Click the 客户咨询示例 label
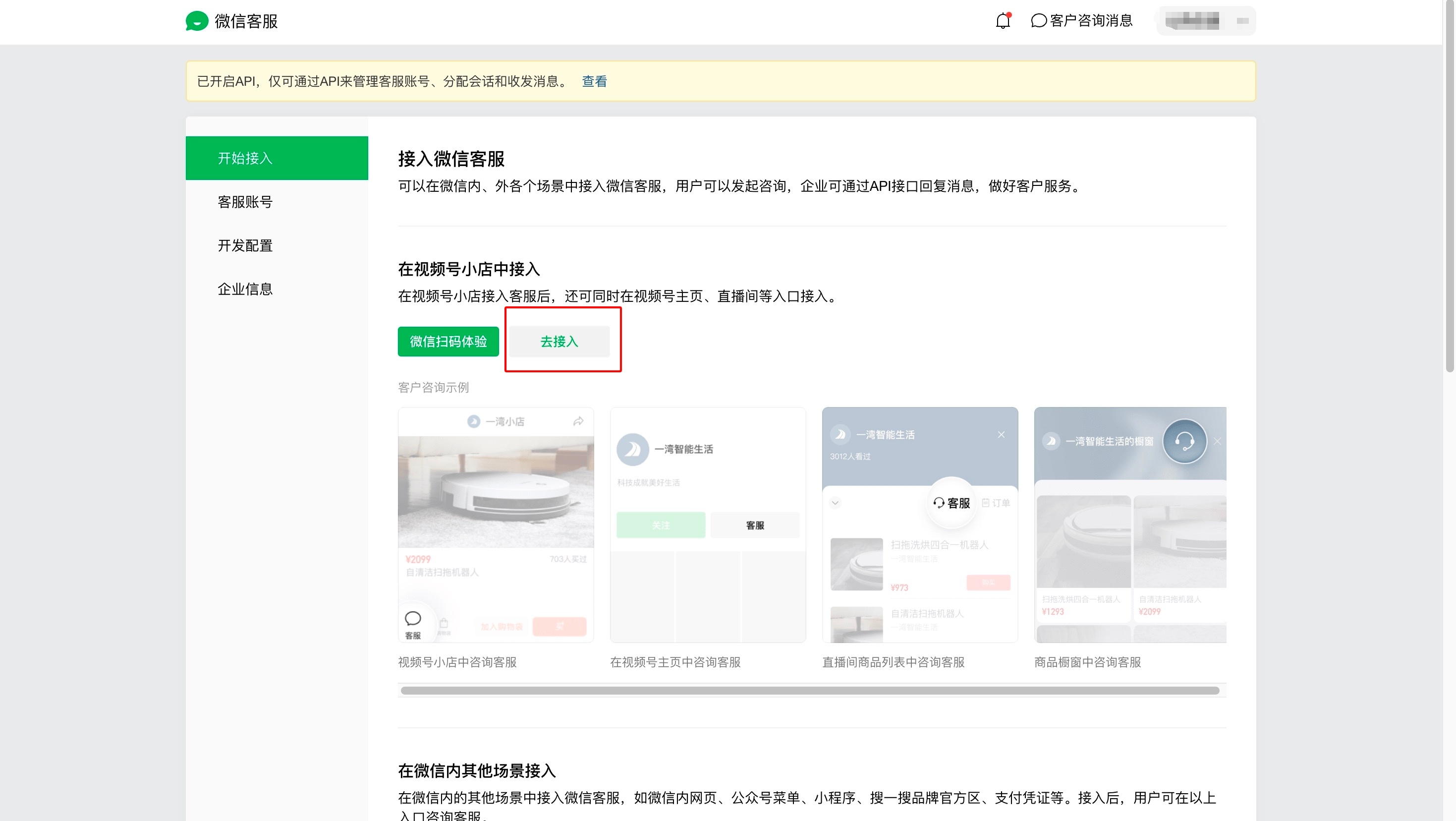 pyautogui.click(x=433, y=387)
